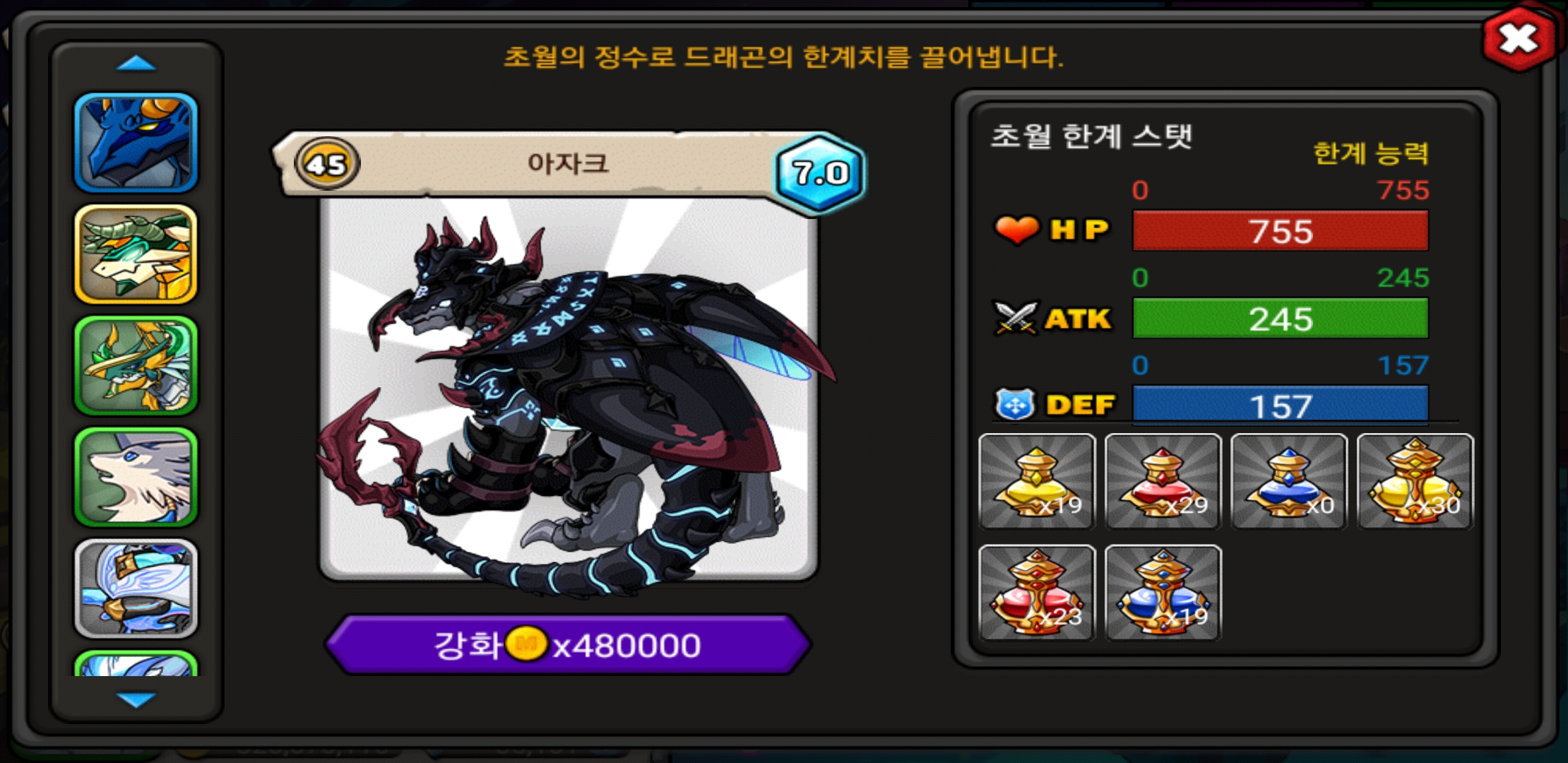Screen dimensions: 1568x763
Task: Select the large yellow potion x30
Action: coord(1415,481)
